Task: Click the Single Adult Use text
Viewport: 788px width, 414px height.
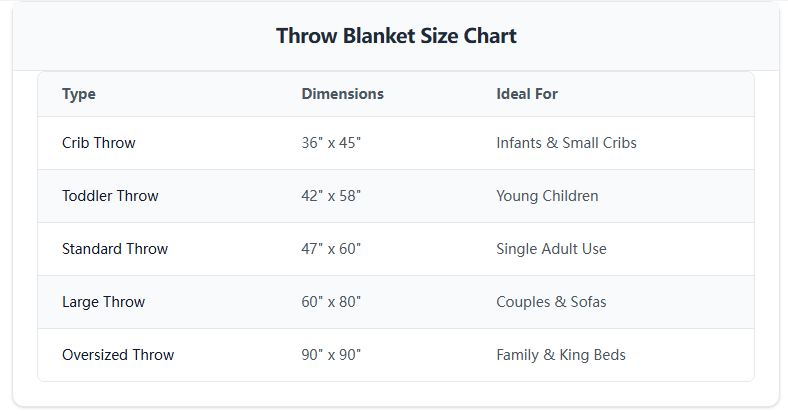Action: pyautogui.click(x=551, y=249)
